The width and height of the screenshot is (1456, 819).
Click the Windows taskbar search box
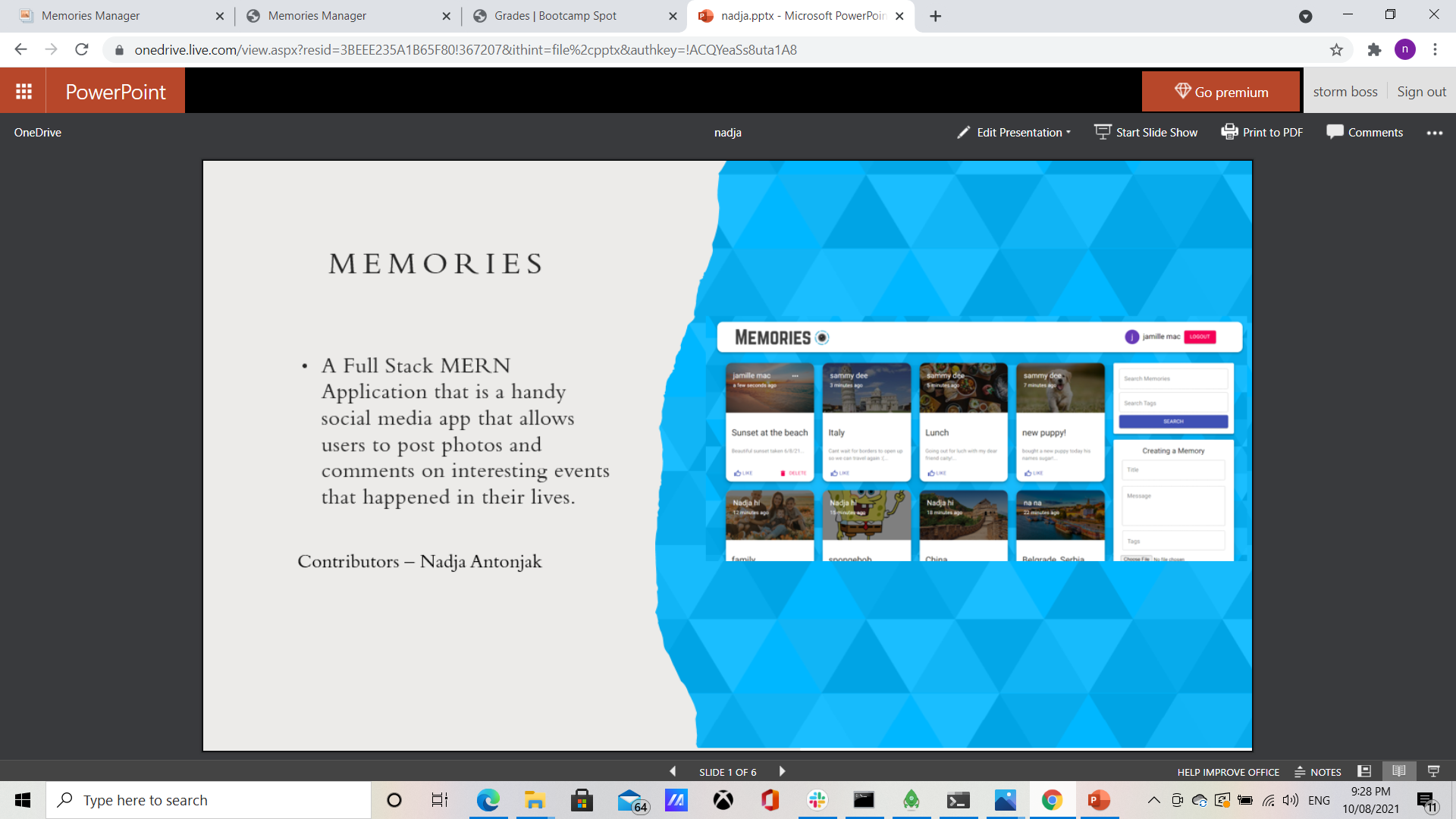tap(209, 800)
